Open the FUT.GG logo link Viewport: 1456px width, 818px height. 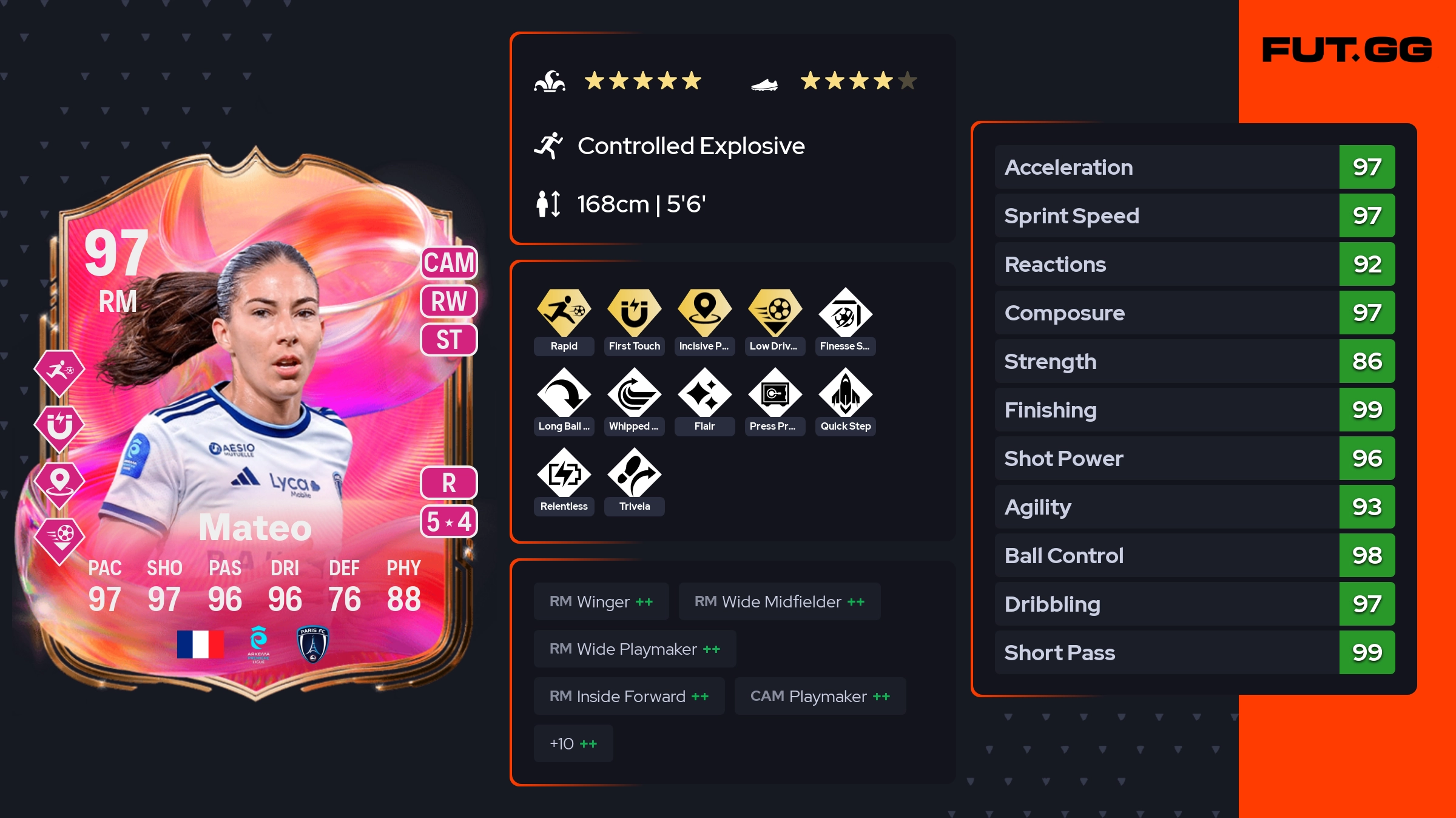(1347, 50)
